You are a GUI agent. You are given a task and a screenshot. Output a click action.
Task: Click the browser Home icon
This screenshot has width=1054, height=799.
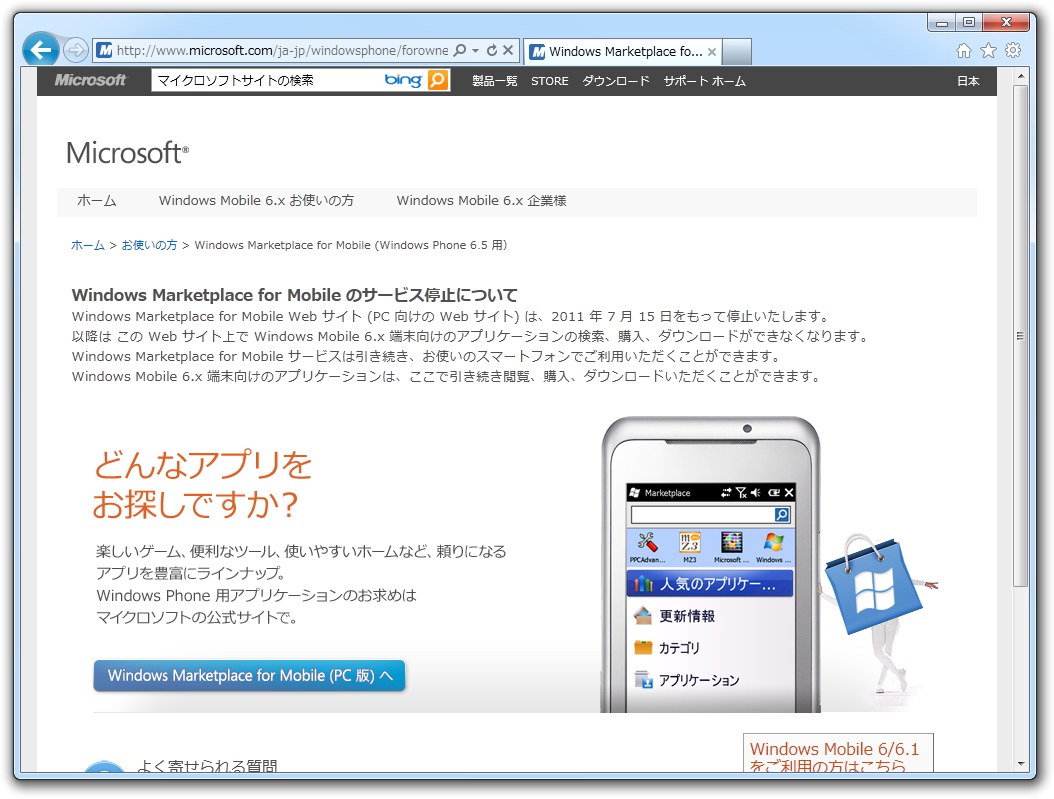click(x=962, y=49)
